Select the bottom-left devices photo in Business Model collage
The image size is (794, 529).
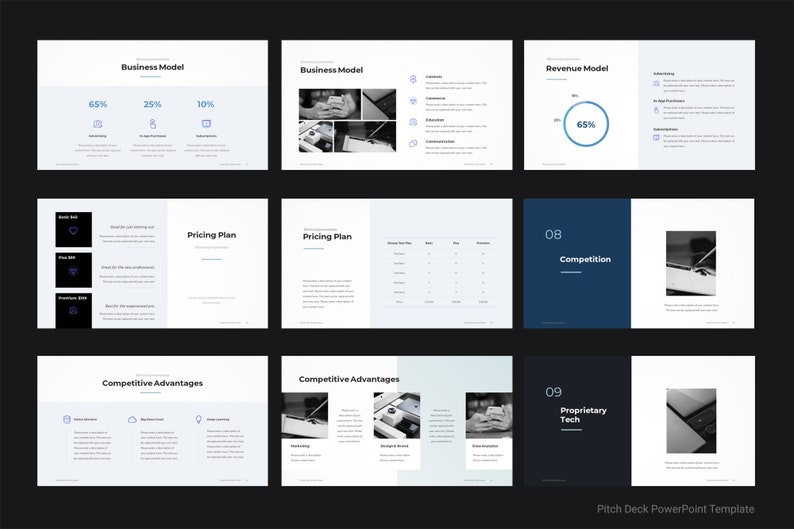point(316,137)
